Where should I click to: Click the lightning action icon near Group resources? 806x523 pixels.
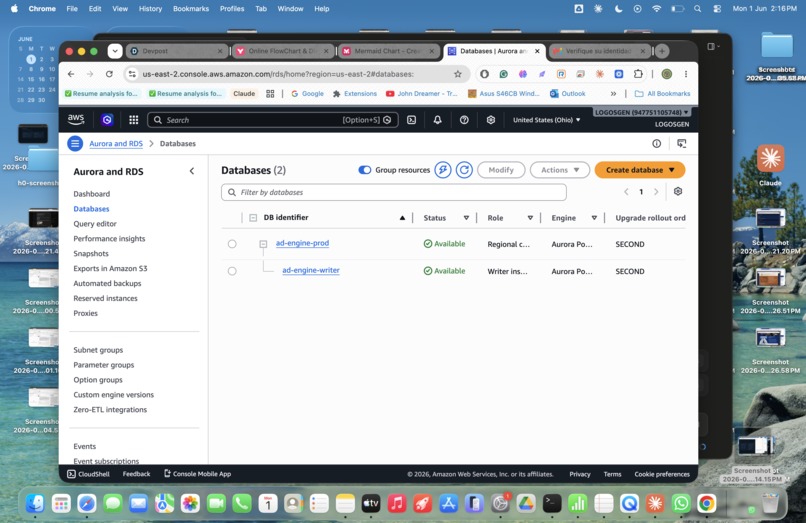click(x=443, y=170)
